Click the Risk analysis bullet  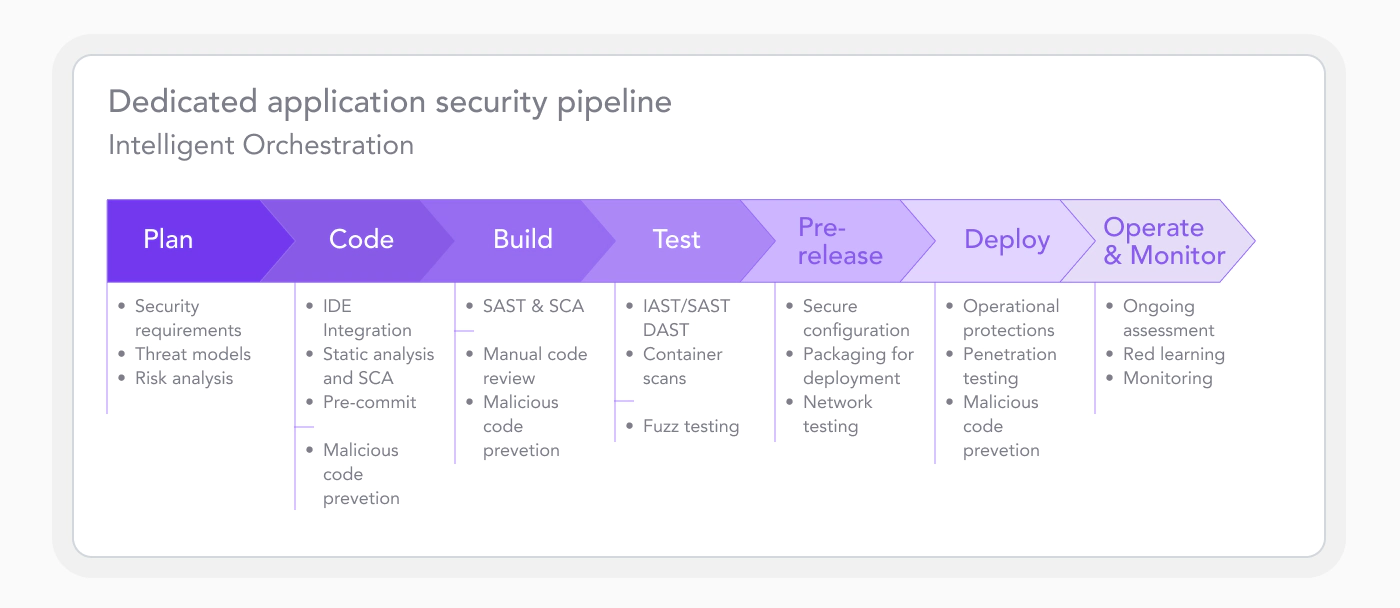pos(183,378)
